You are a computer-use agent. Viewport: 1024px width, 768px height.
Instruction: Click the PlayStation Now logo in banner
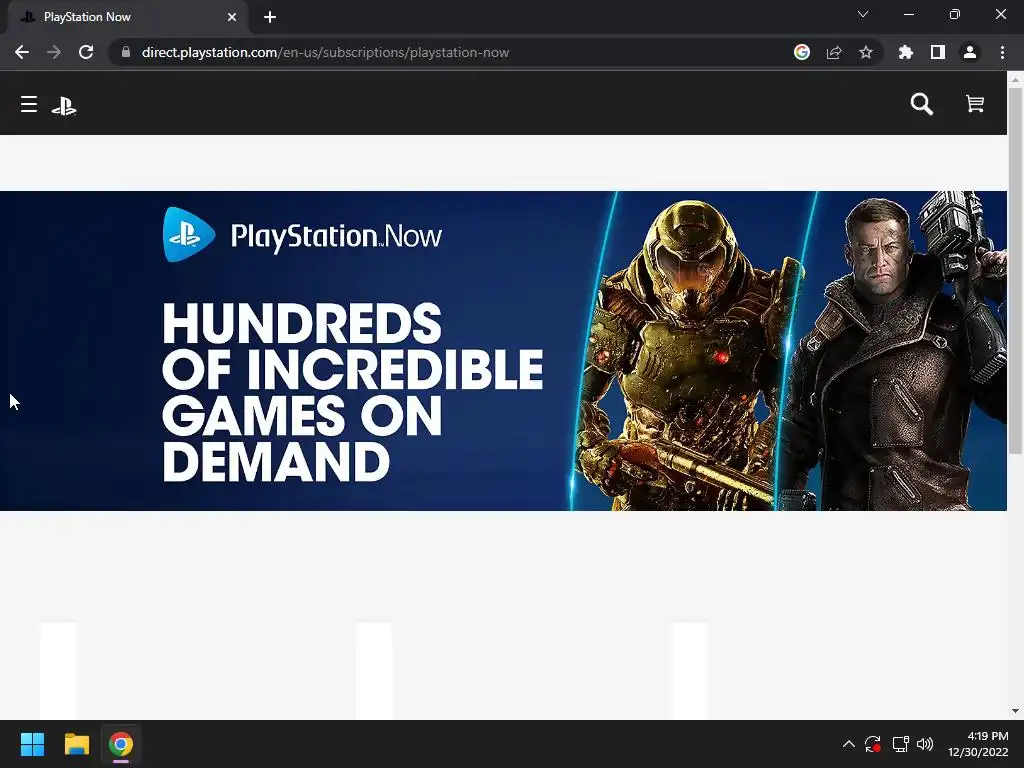[x=302, y=235]
